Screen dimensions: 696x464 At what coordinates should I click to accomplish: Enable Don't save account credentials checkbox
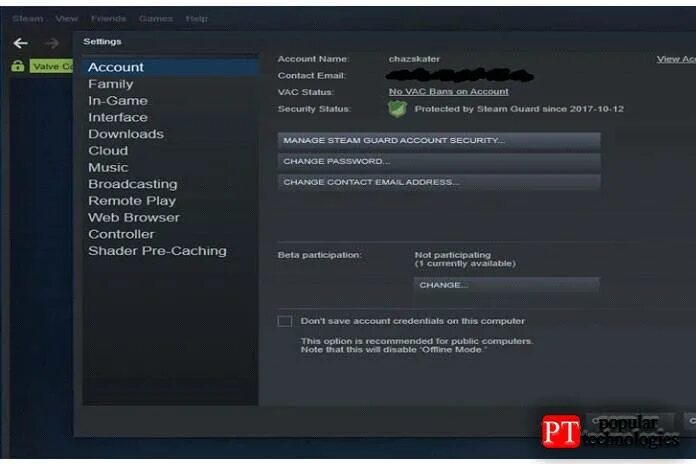coord(285,321)
